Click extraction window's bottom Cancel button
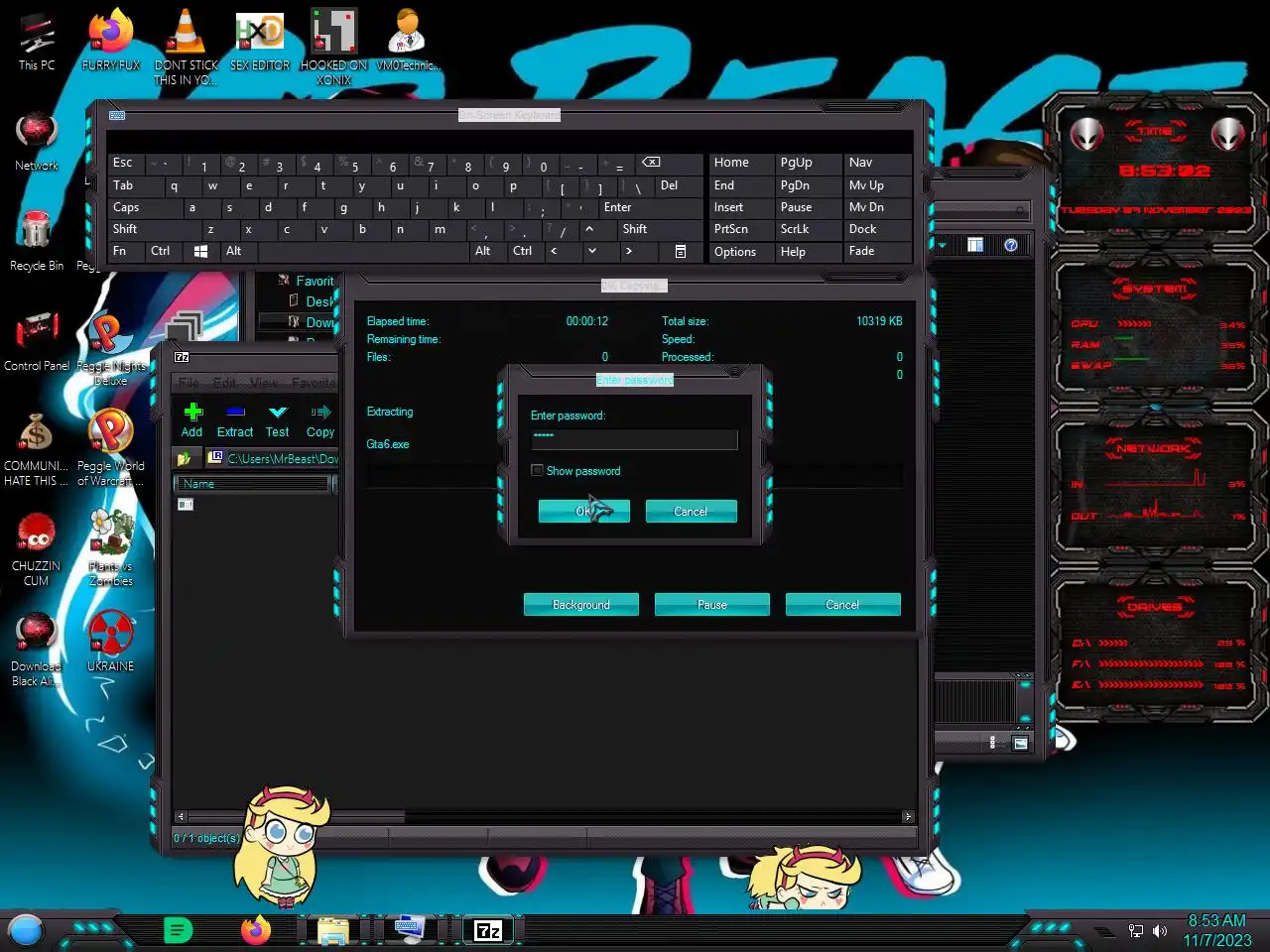Screen dimensions: 1270x952 point(842,604)
